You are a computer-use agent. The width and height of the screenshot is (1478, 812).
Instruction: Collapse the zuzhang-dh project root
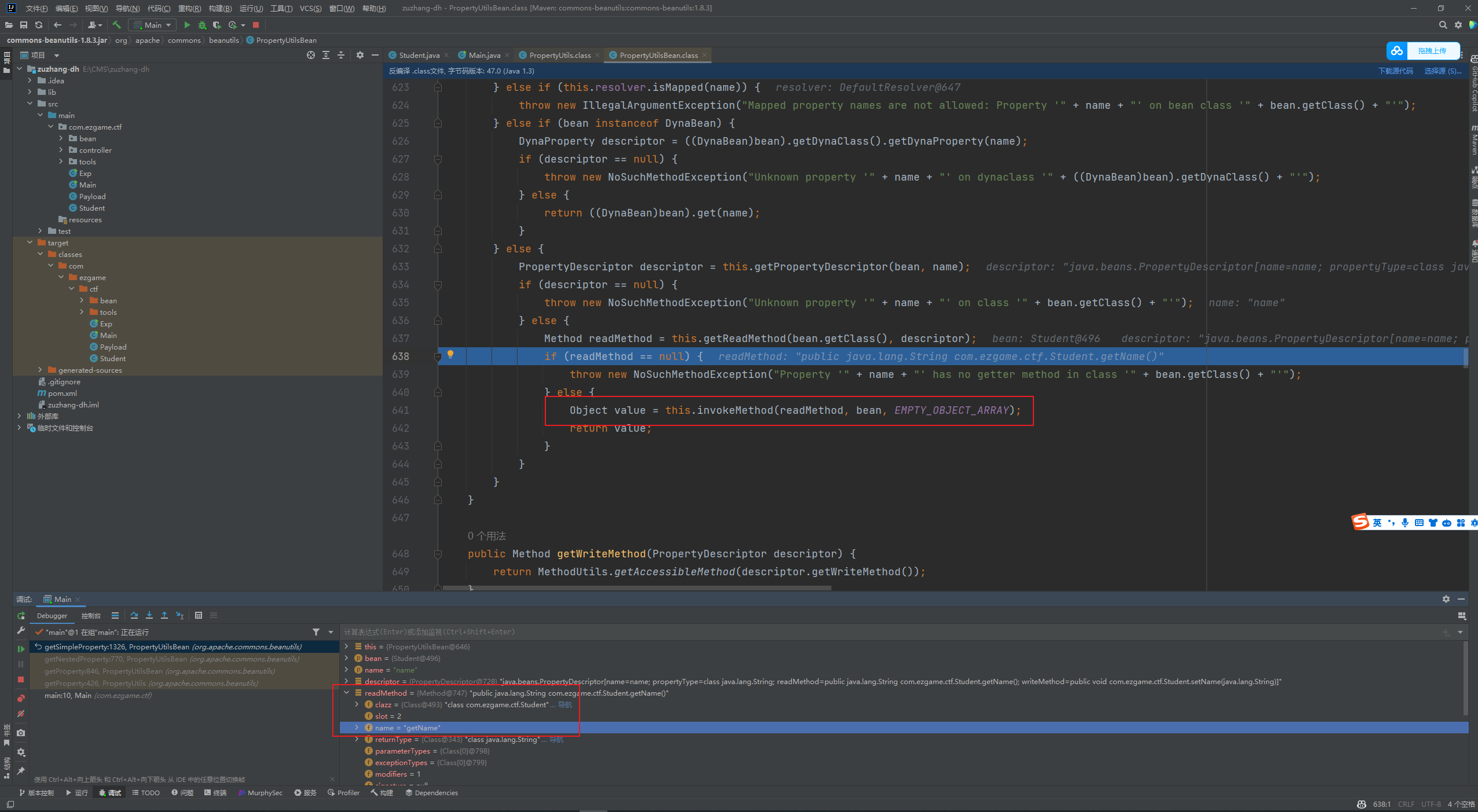(x=20, y=69)
